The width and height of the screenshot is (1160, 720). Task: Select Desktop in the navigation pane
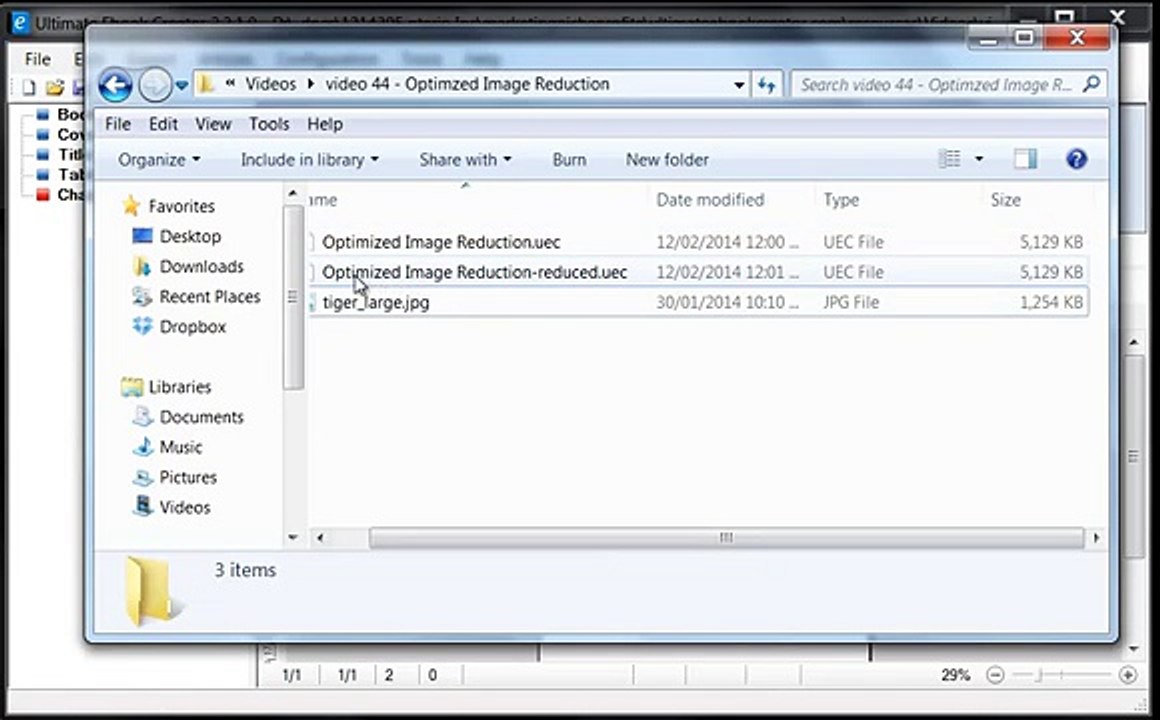(190, 236)
